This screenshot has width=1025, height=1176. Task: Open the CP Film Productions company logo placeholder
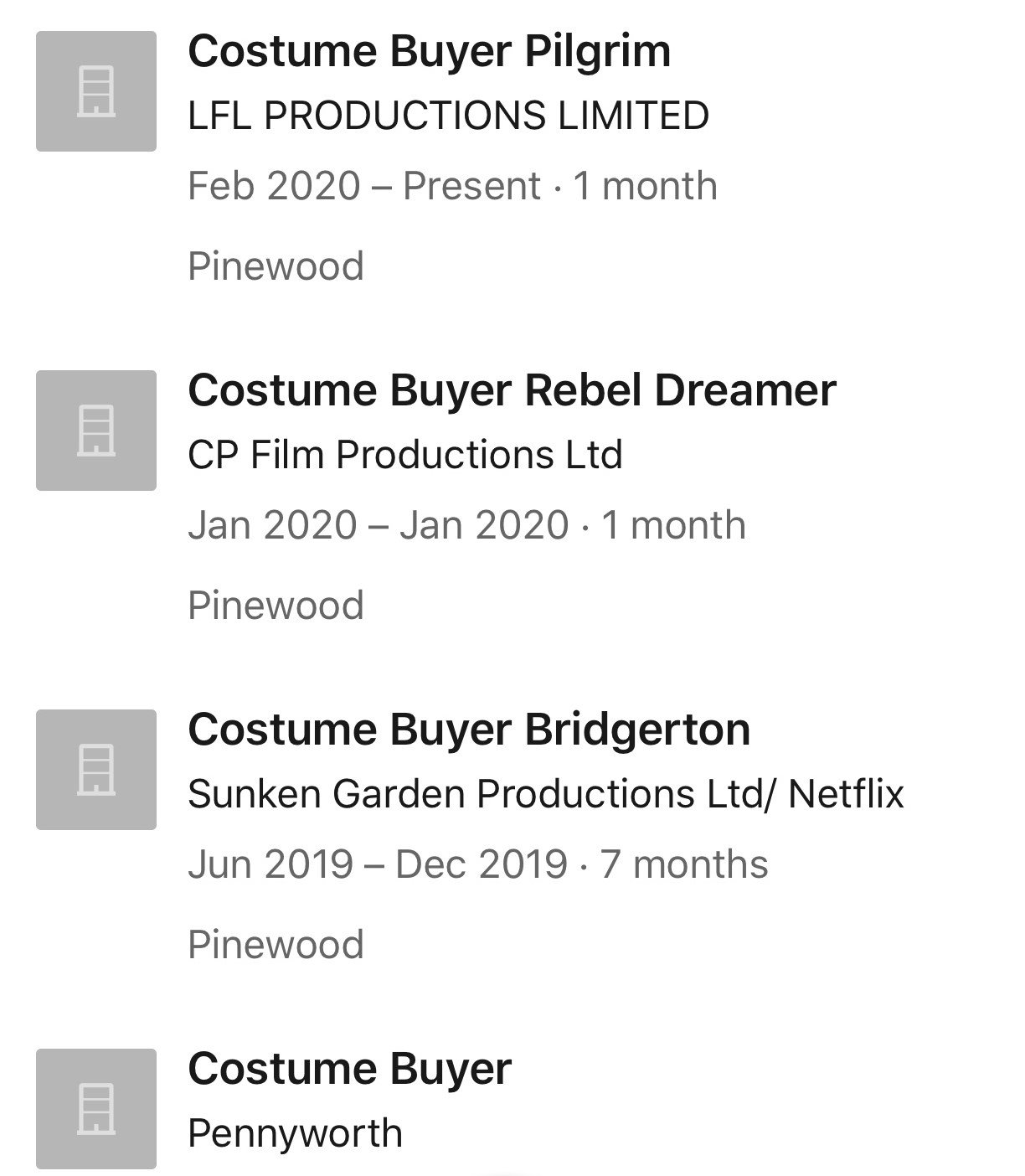tap(96, 431)
